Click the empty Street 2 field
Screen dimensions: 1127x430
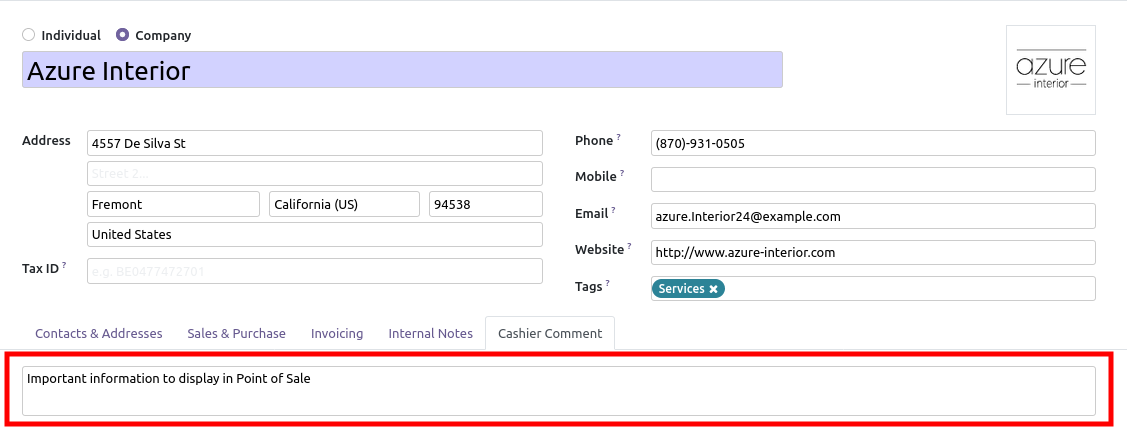pyautogui.click(x=315, y=173)
